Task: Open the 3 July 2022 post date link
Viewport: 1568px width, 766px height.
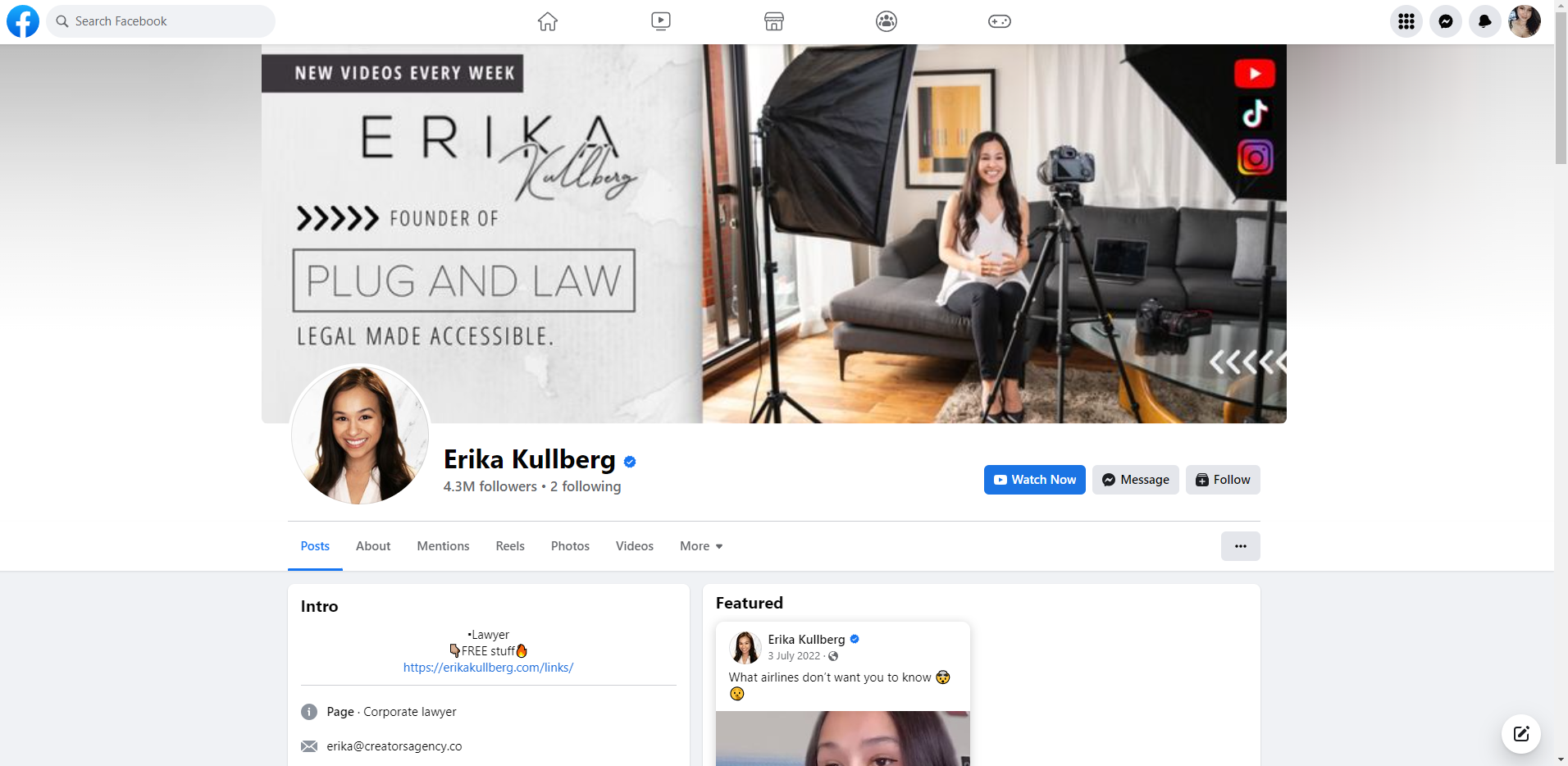Action: pyautogui.click(x=794, y=656)
